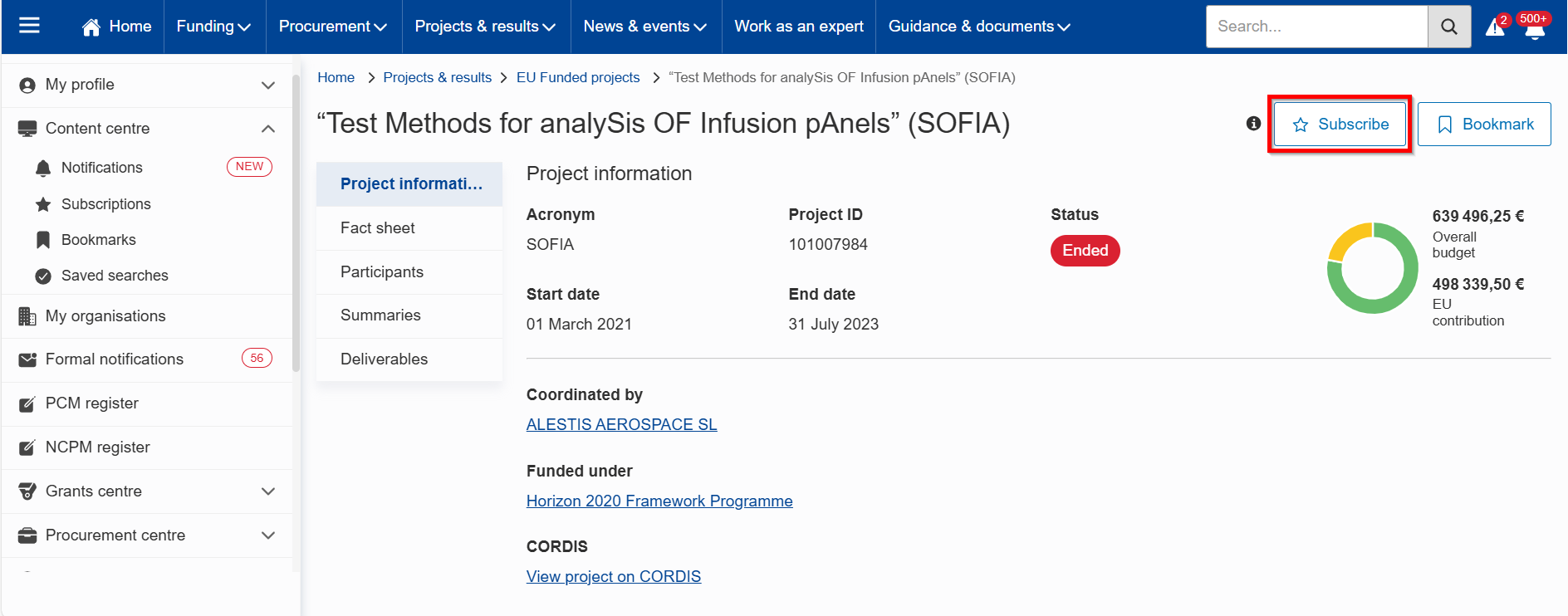The width and height of the screenshot is (1568, 616).
Task: Expand the My profile section chevron
Action: click(268, 86)
